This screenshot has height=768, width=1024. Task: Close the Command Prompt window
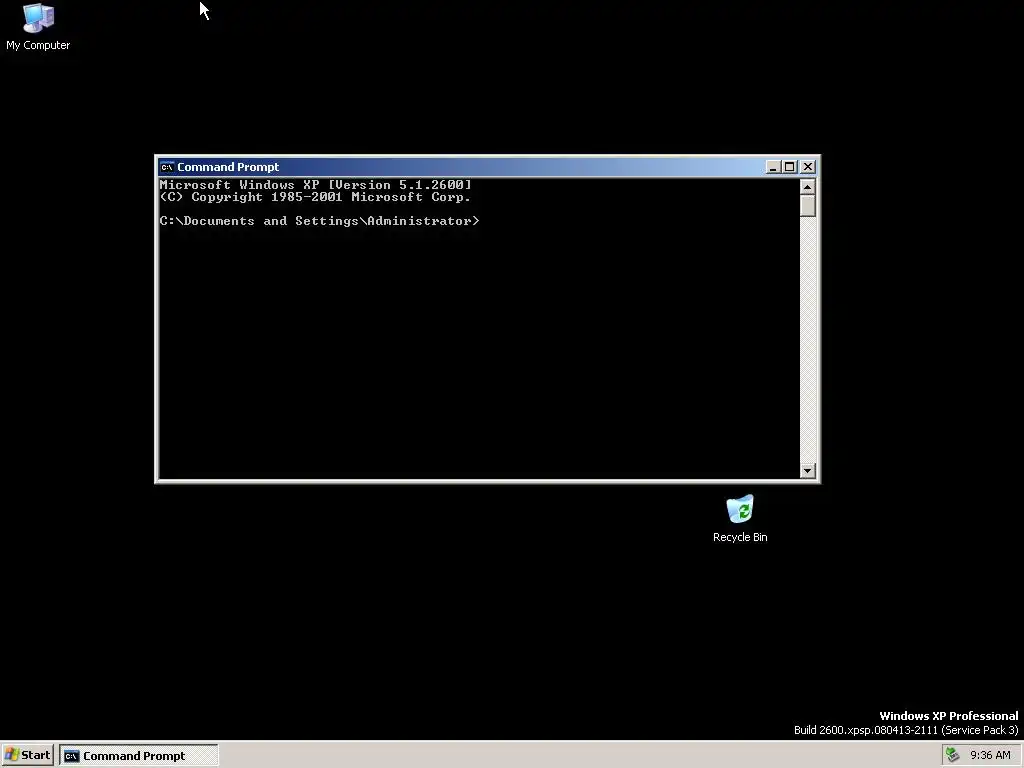pos(808,167)
